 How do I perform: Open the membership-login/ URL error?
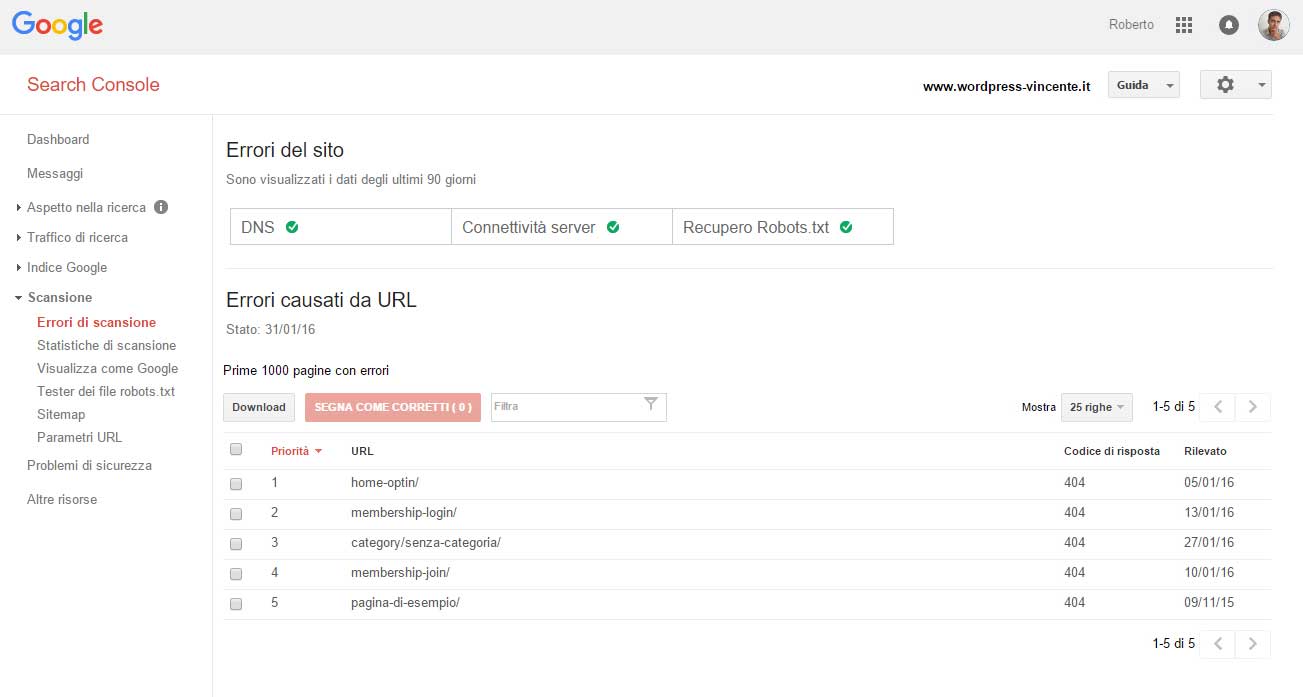404,513
